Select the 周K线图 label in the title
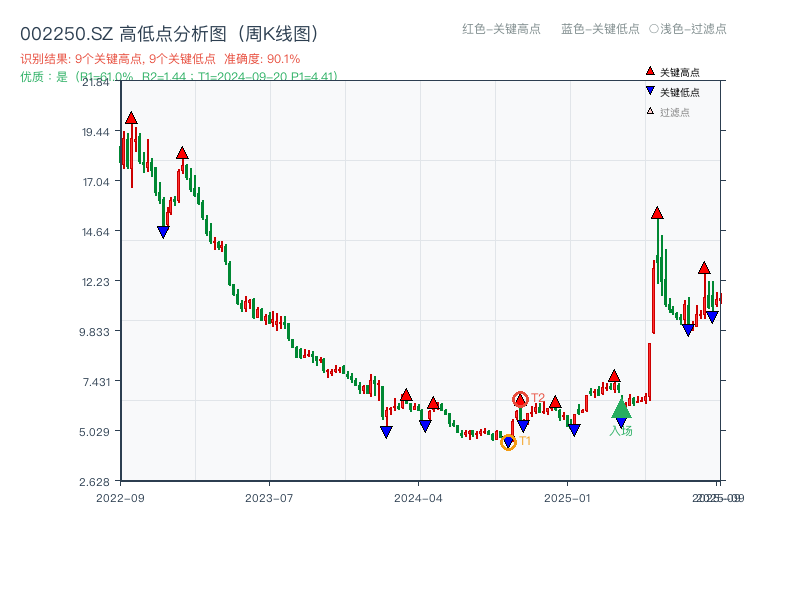 [278, 31]
